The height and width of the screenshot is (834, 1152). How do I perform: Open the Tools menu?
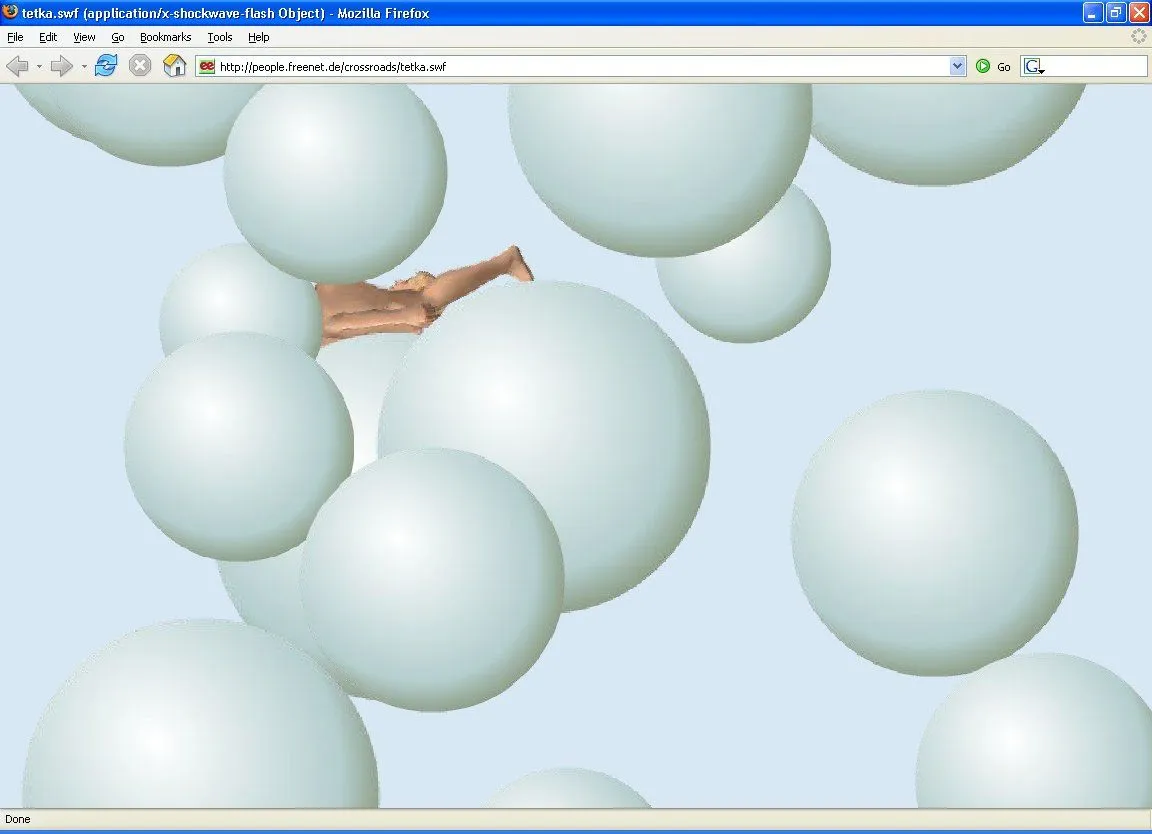tap(219, 37)
